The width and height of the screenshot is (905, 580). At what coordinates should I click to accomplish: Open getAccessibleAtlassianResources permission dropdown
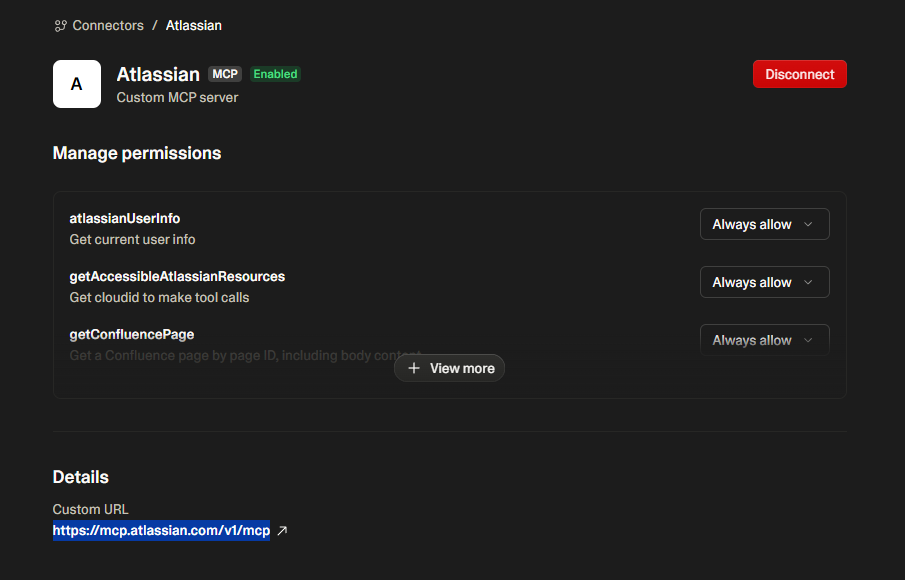pyautogui.click(x=764, y=282)
